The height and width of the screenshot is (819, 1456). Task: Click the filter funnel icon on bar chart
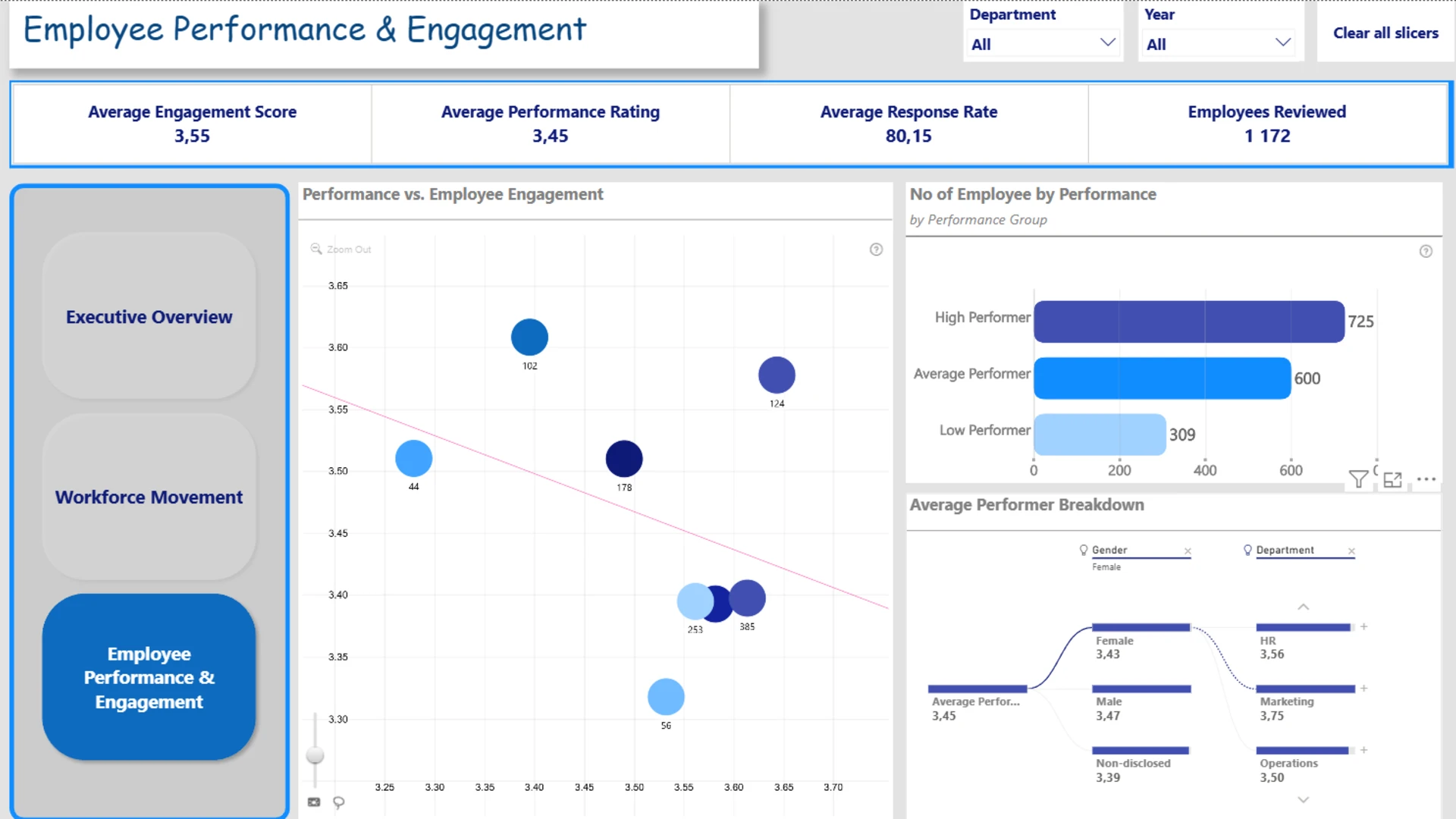pos(1358,479)
